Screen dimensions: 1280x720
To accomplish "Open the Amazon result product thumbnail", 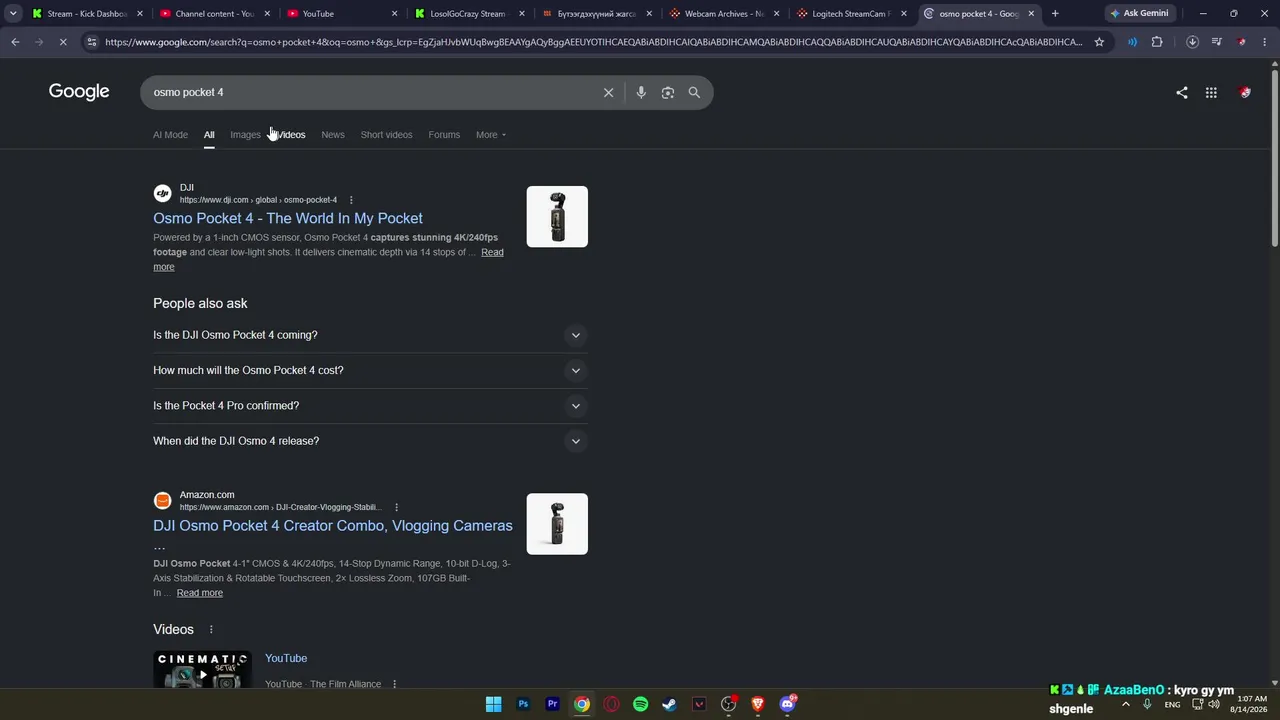I will click(557, 524).
